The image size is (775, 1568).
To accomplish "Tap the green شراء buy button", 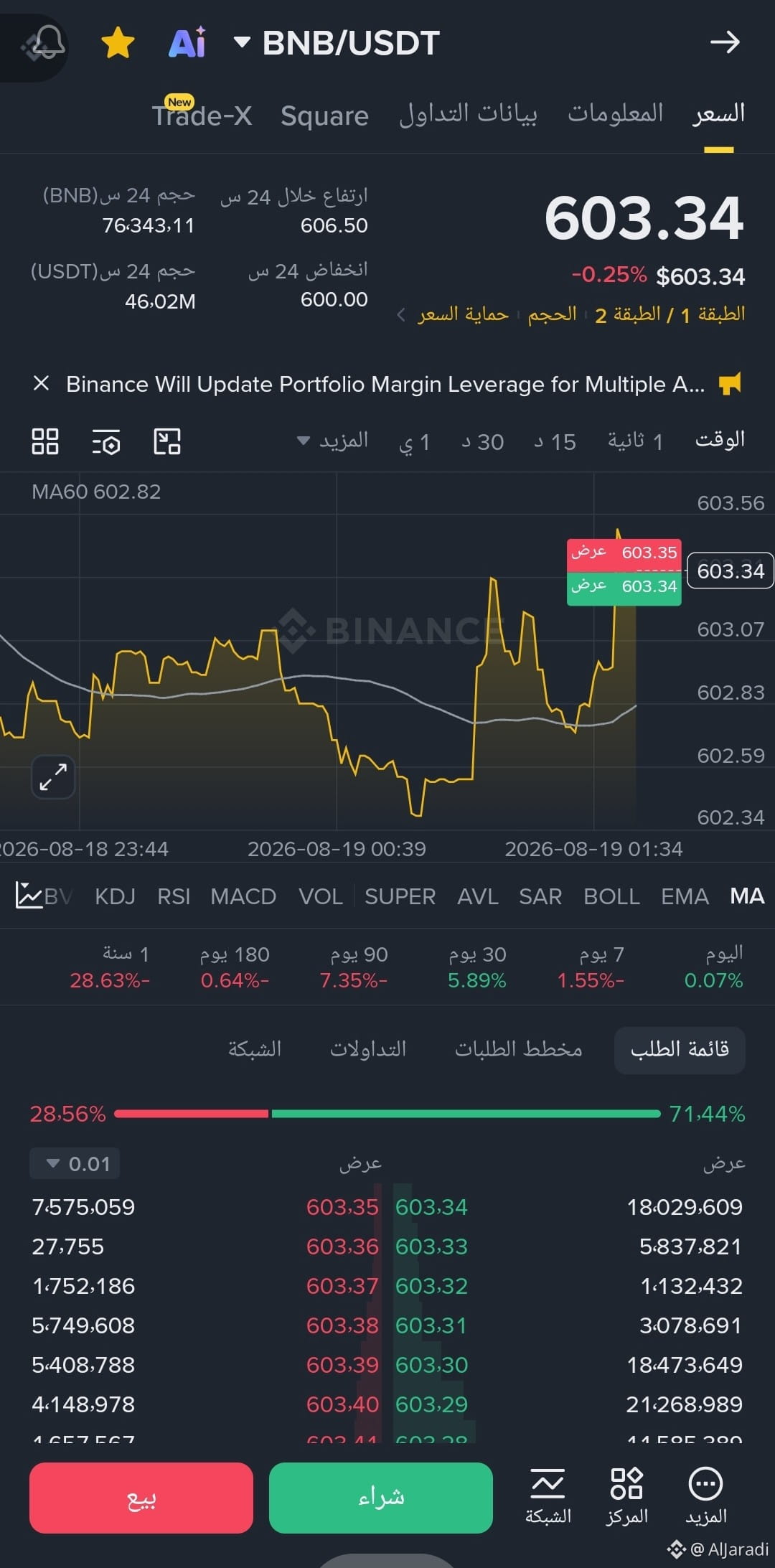I will [381, 1497].
